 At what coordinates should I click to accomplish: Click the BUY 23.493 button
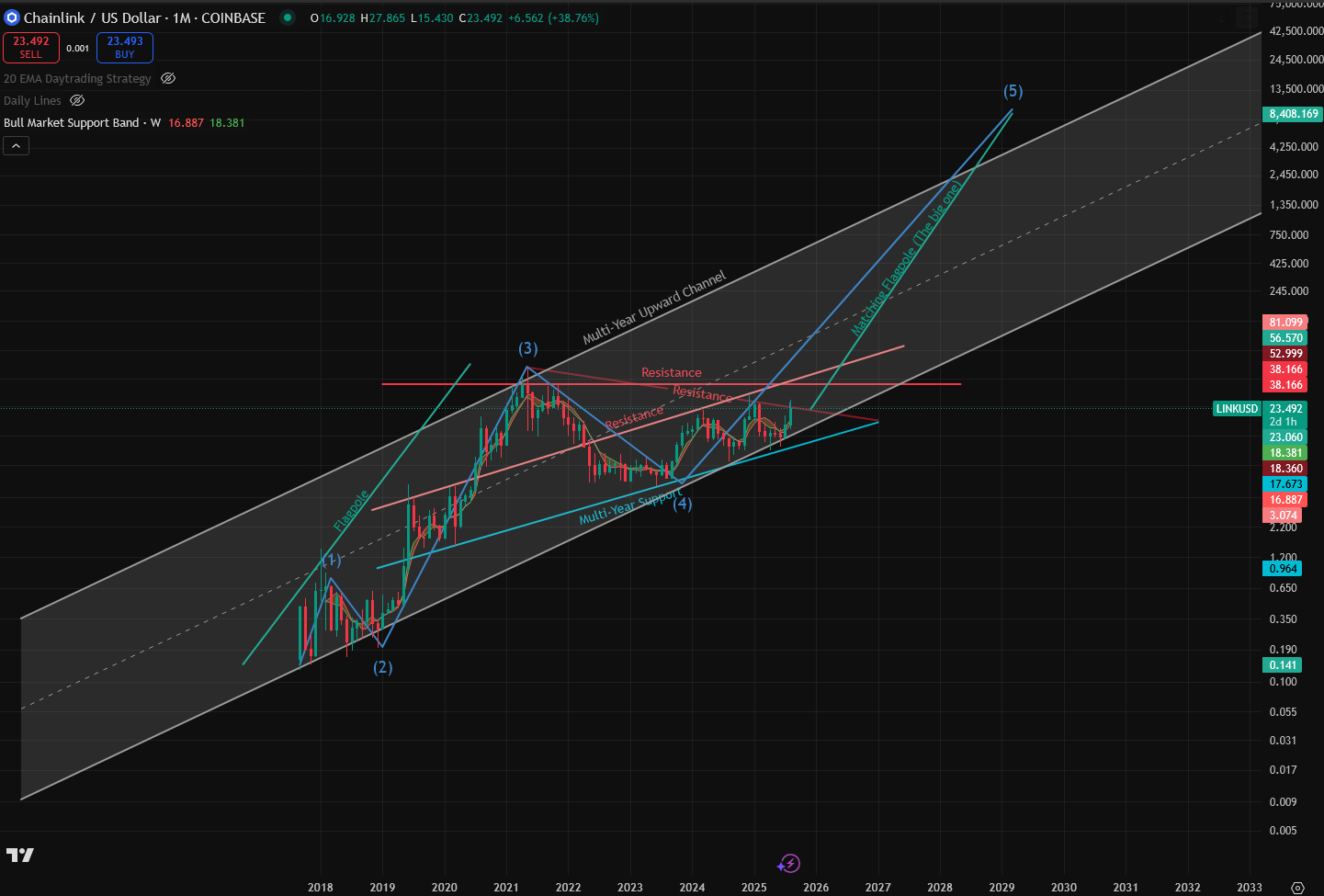click(x=125, y=47)
